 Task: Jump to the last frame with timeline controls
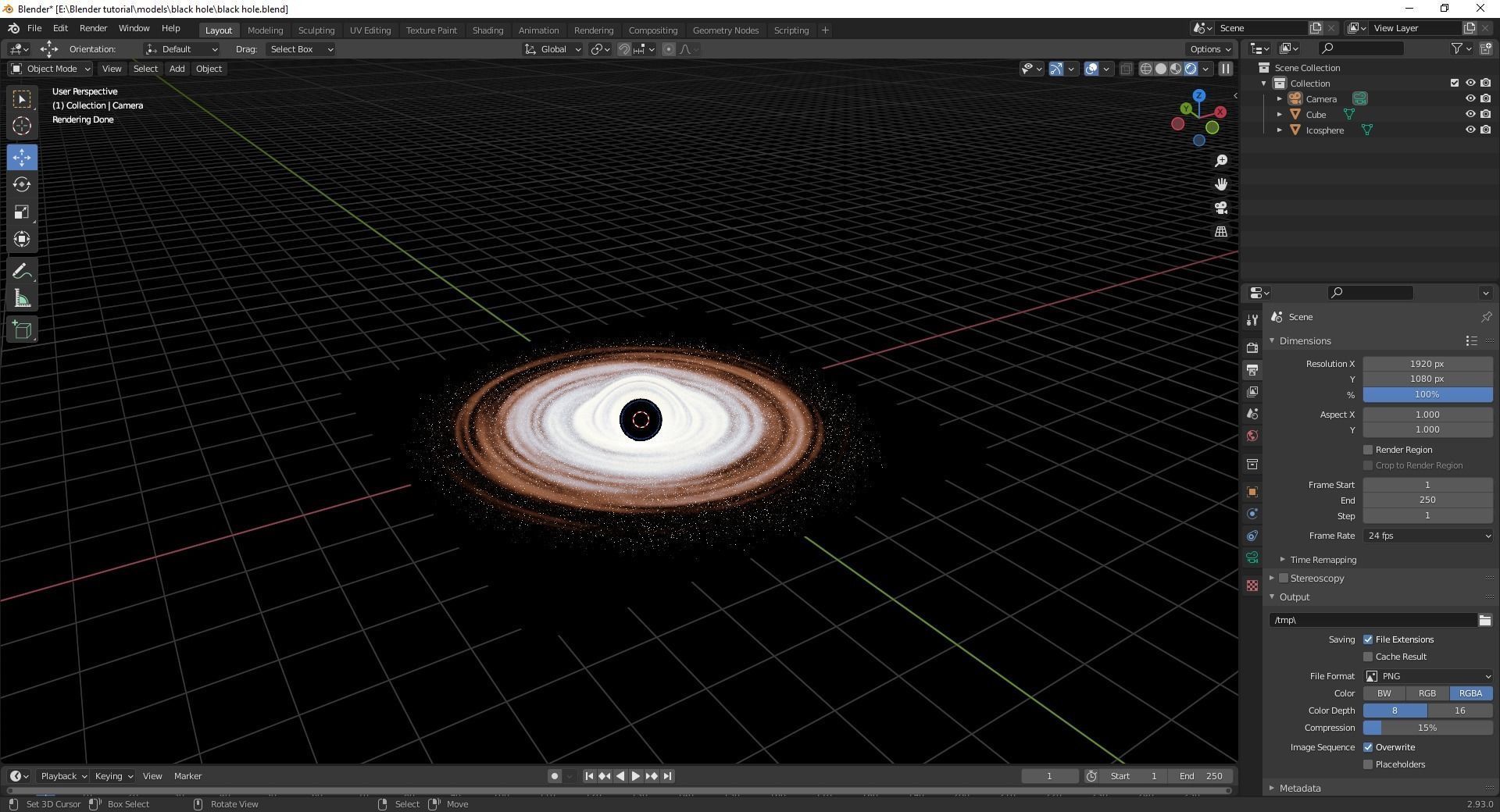pyautogui.click(x=667, y=775)
